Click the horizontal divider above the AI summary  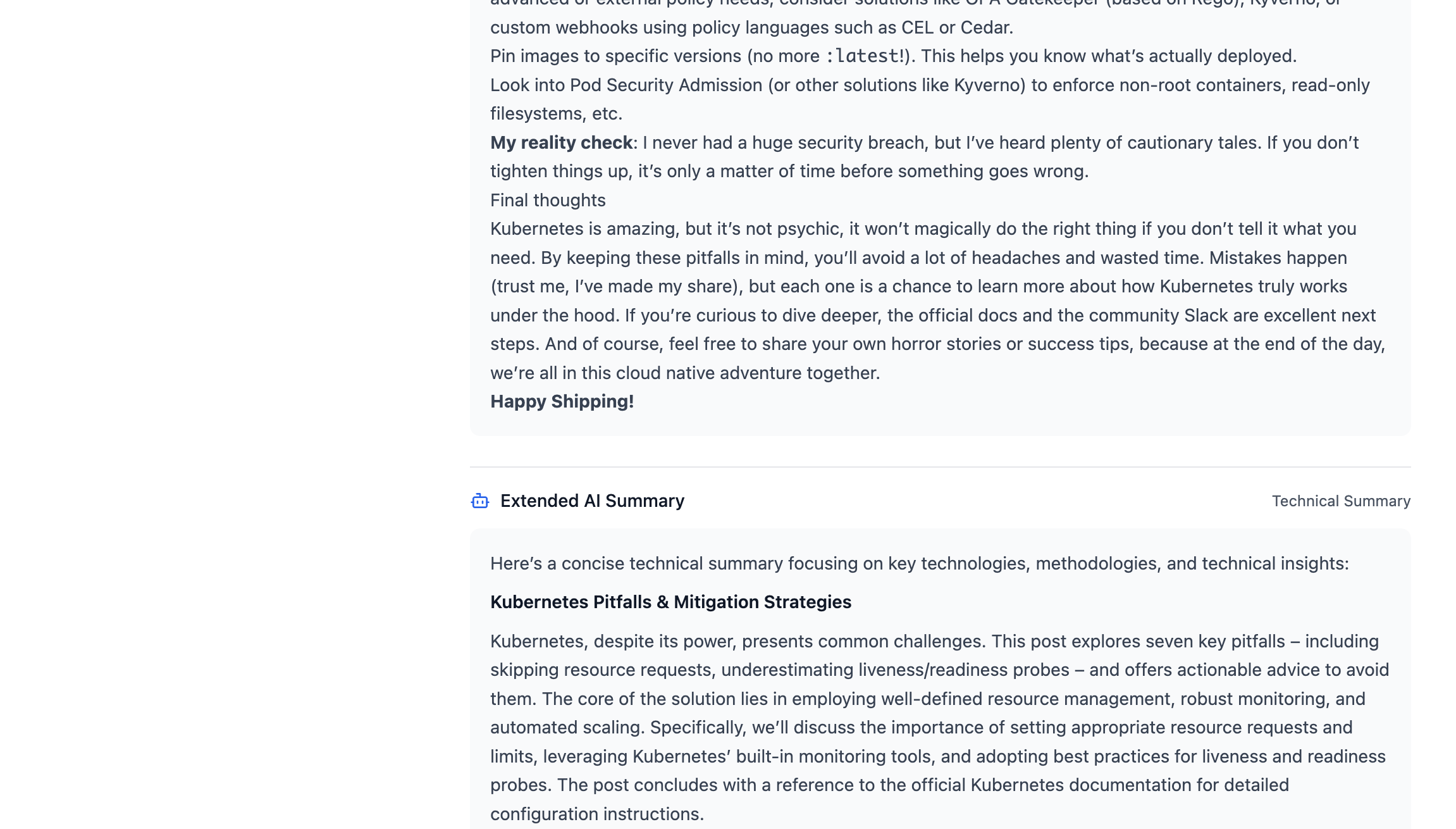click(x=940, y=467)
